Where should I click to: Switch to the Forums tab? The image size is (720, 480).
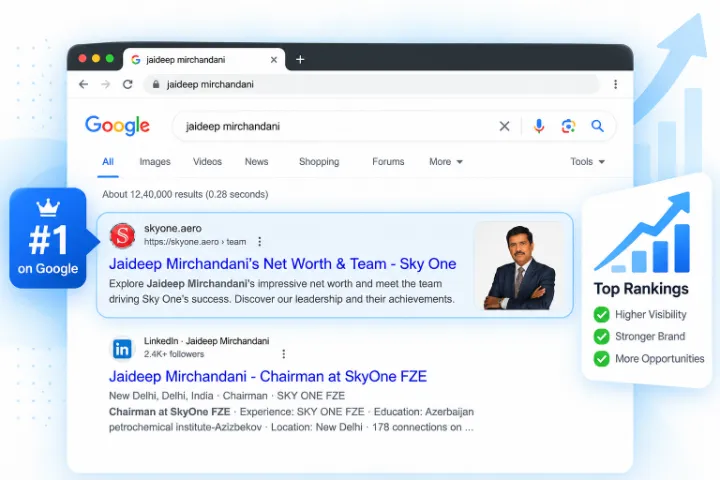pyautogui.click(x=388, y=162)
